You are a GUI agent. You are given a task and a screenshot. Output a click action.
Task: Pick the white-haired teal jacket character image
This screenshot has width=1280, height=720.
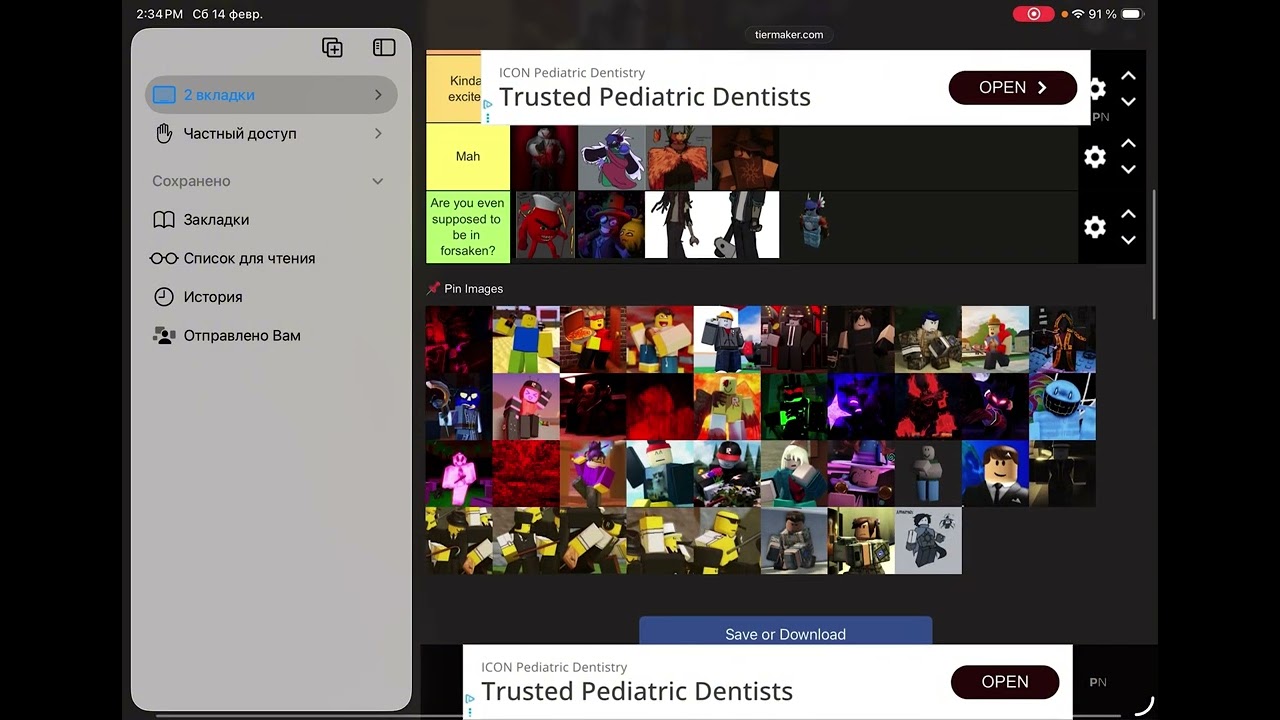794,473
